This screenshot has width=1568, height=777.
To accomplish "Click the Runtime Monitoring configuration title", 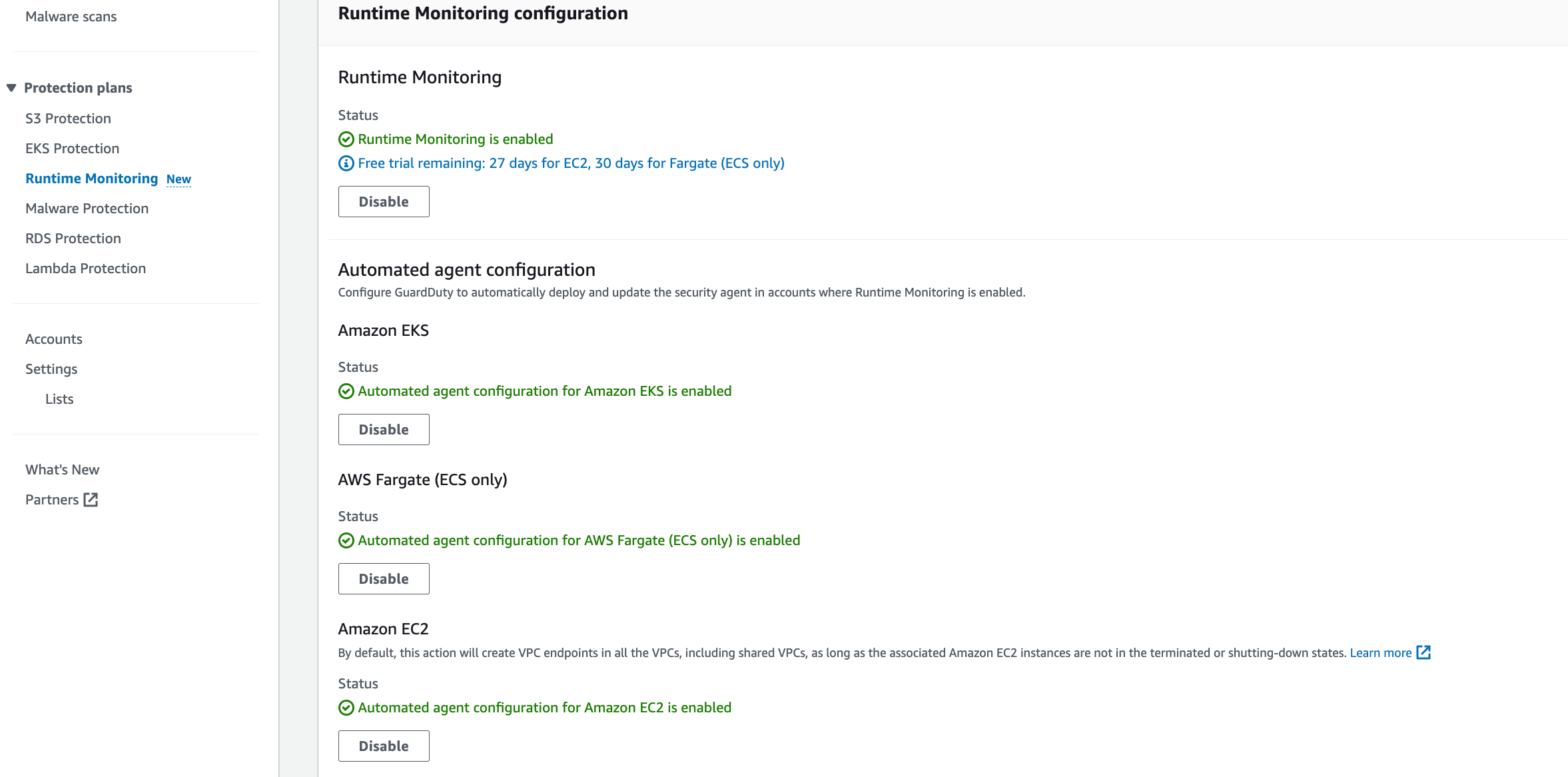I will pyautogui.click(x=483, y=13).
